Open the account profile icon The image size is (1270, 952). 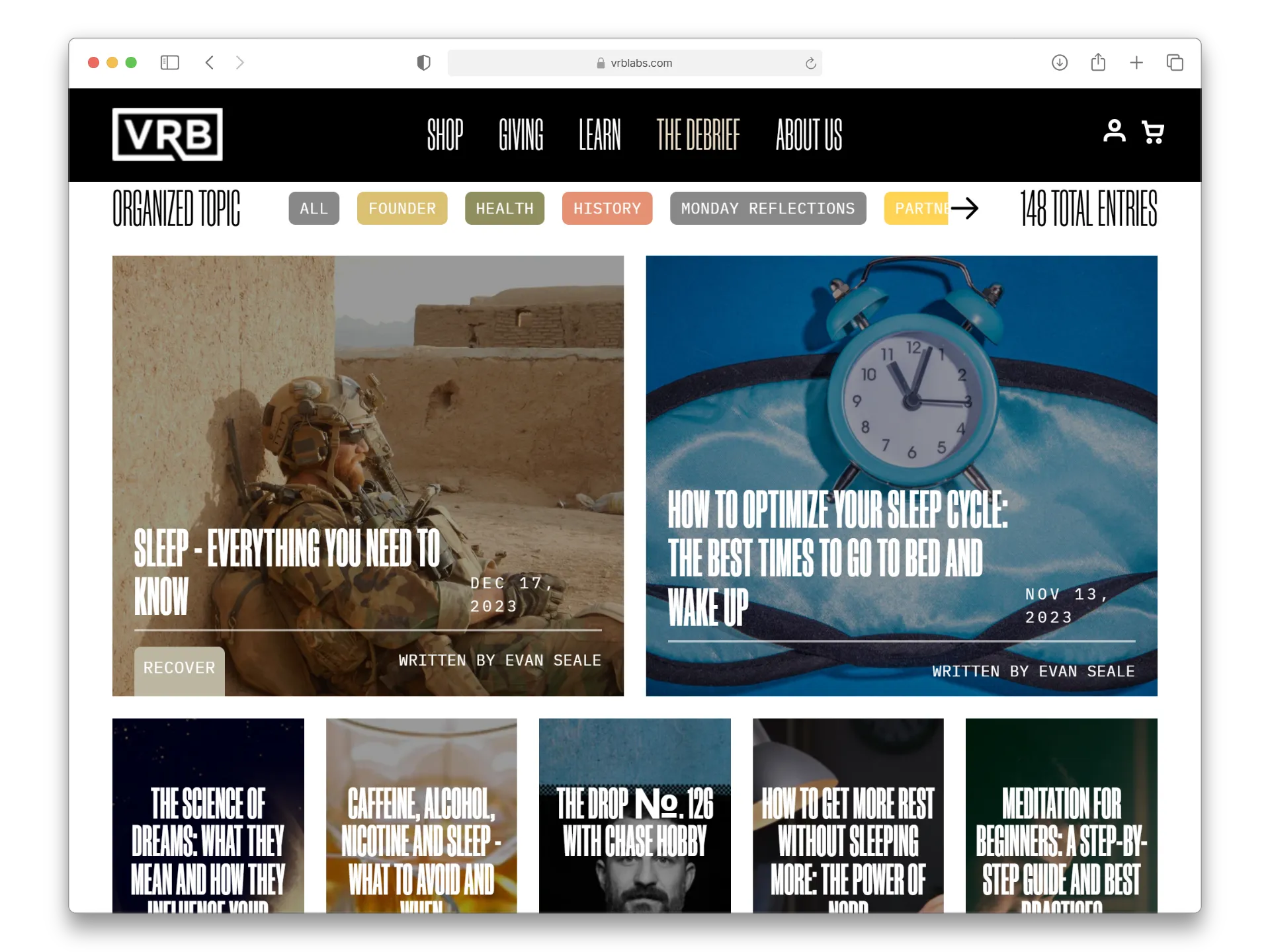coord(1115,132)
